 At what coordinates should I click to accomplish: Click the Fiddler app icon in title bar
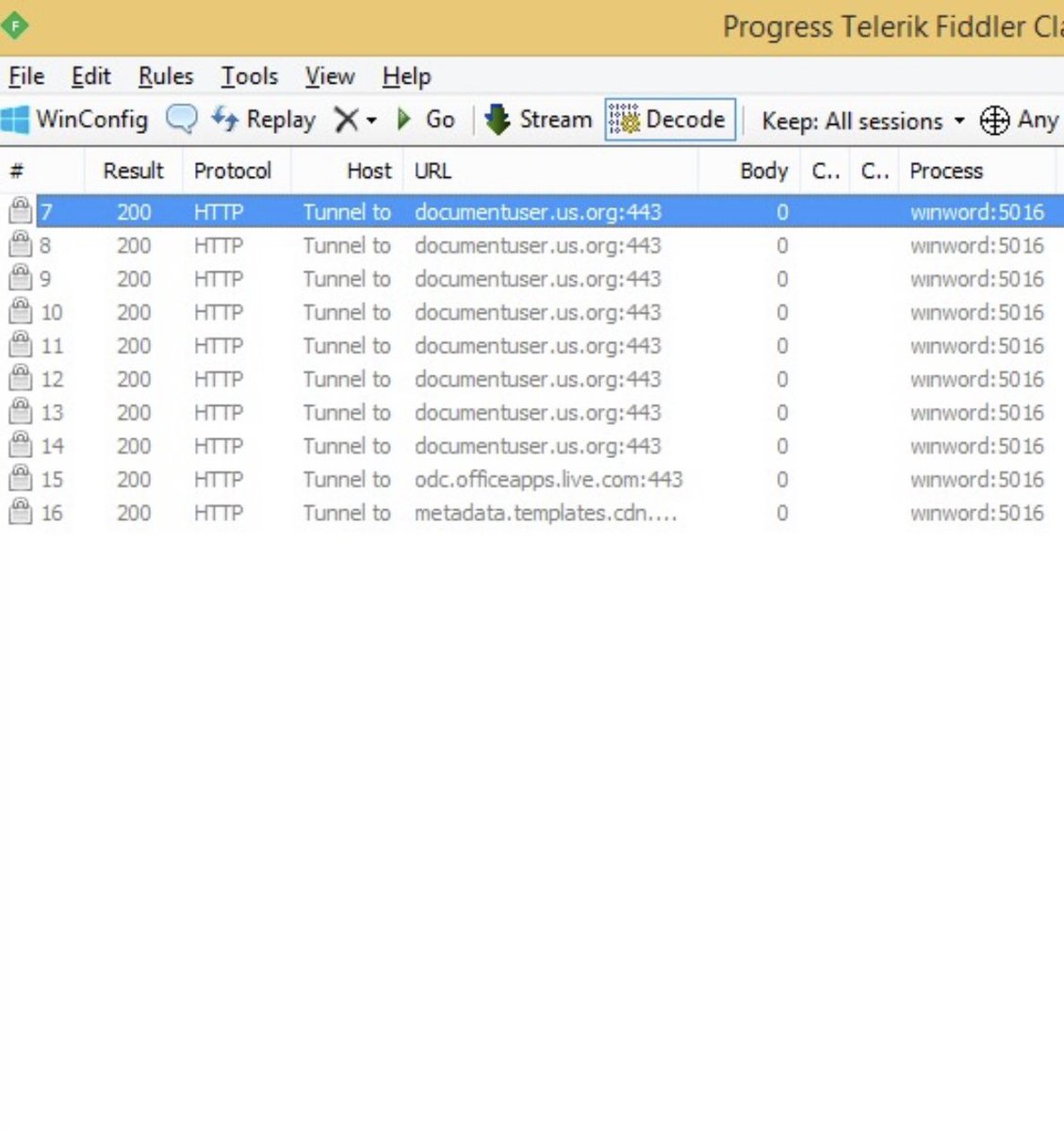(x=15, y=26)
